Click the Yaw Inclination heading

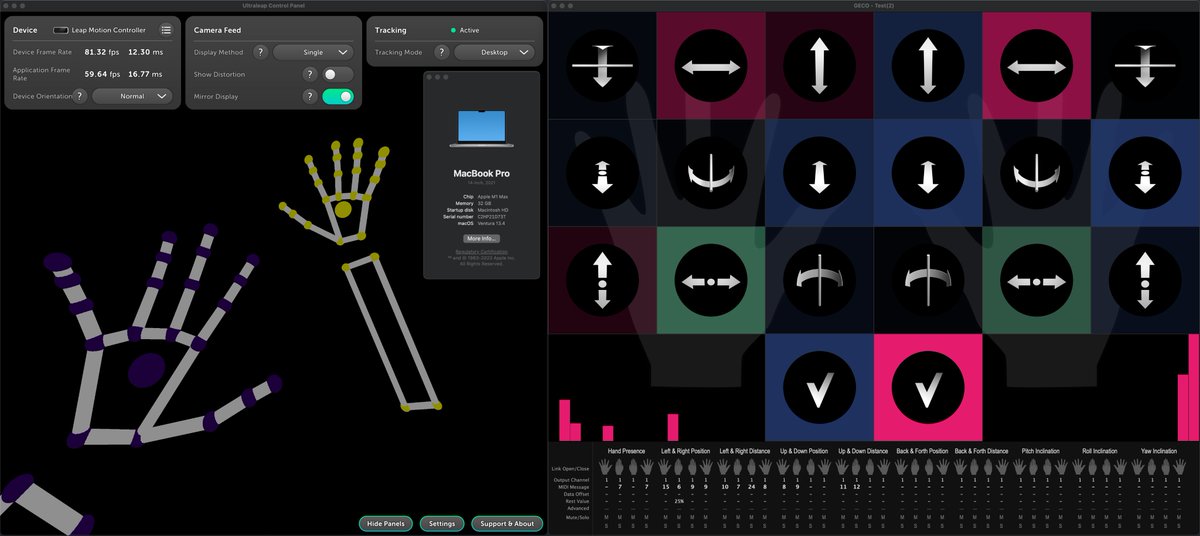tap(1159, 451)
